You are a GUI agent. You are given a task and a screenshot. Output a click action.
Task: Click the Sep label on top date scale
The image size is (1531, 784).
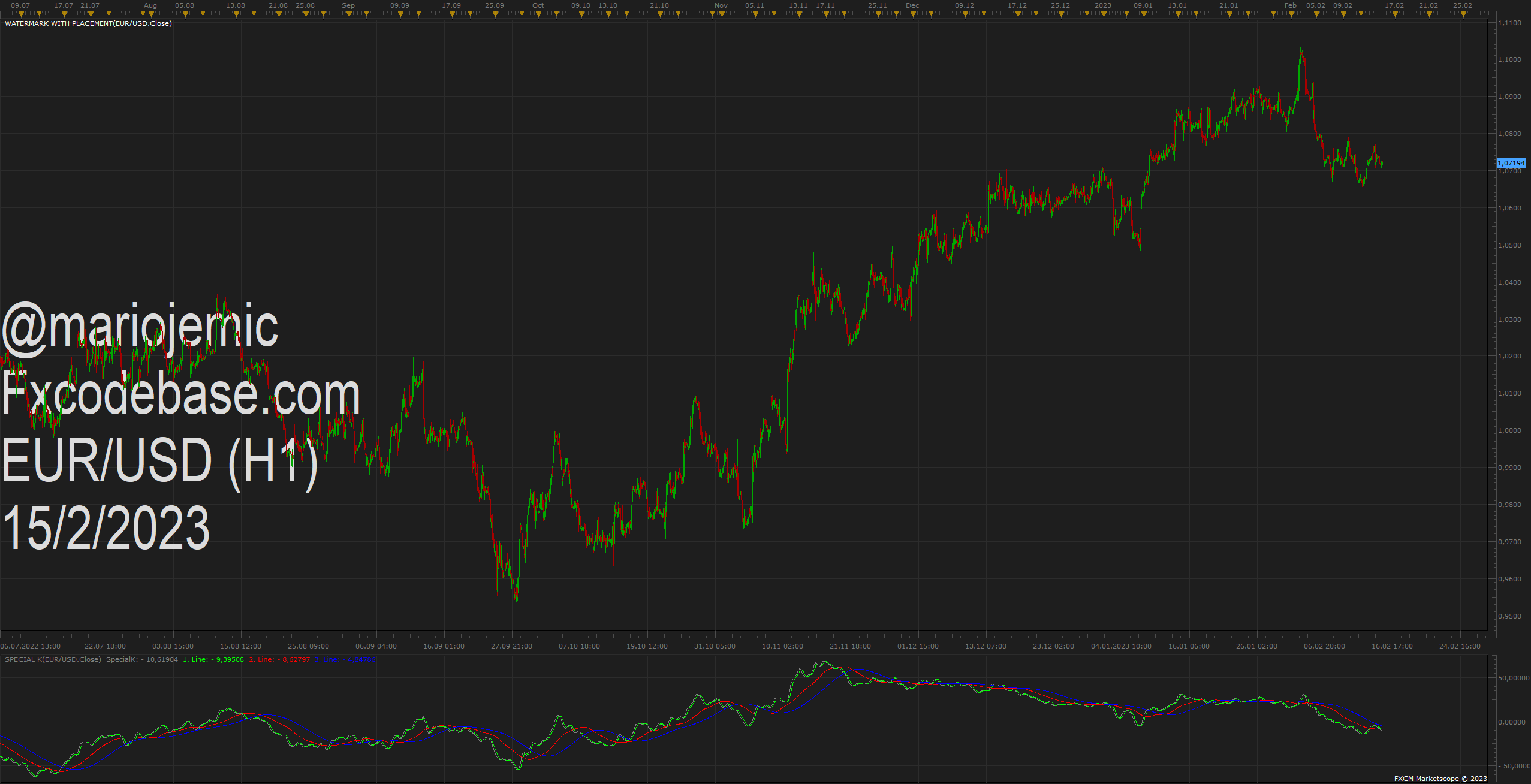click(x=348, y=5)
